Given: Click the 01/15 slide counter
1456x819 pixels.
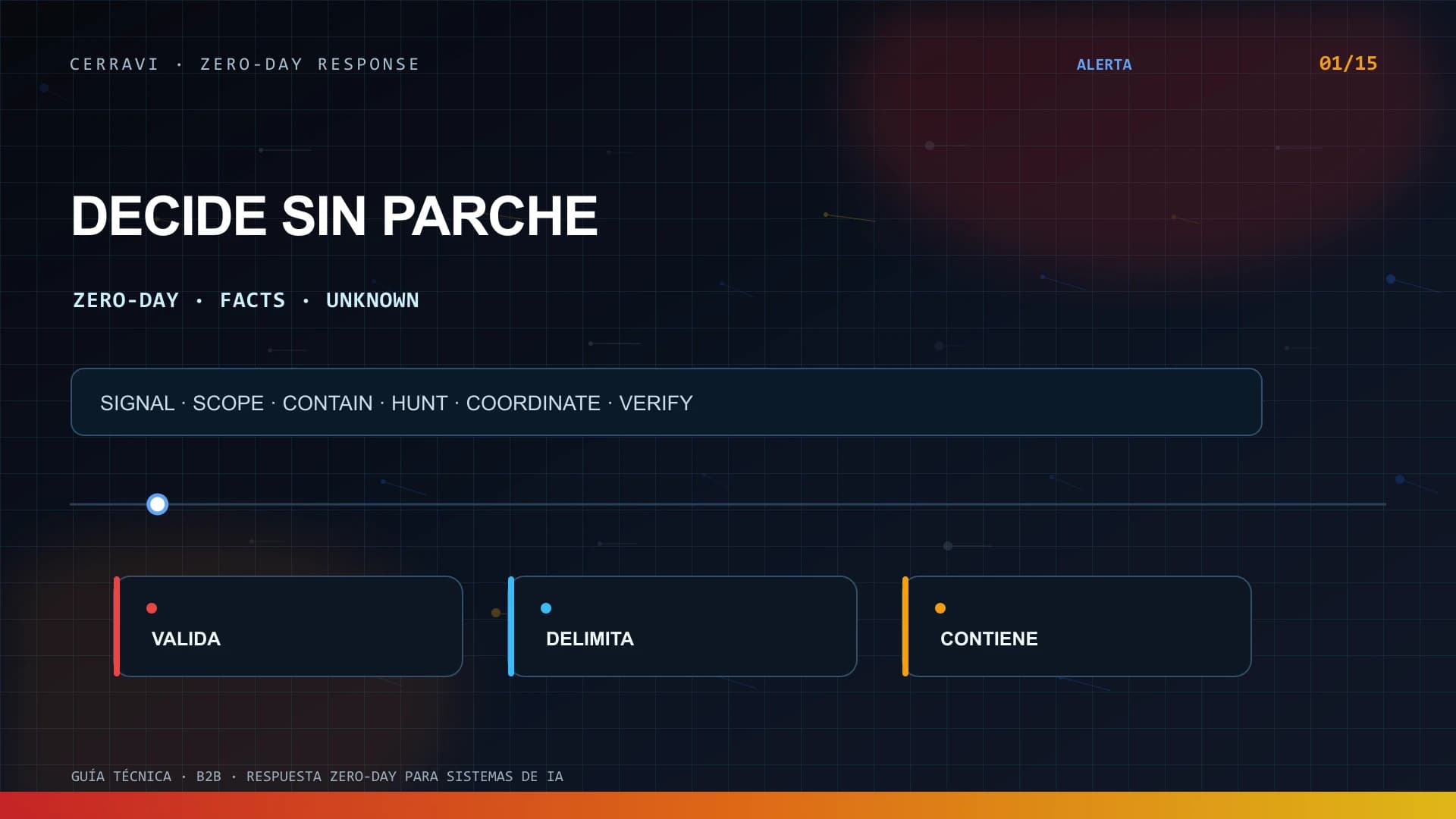Looking at the screenshot, I should [1348, 64].
